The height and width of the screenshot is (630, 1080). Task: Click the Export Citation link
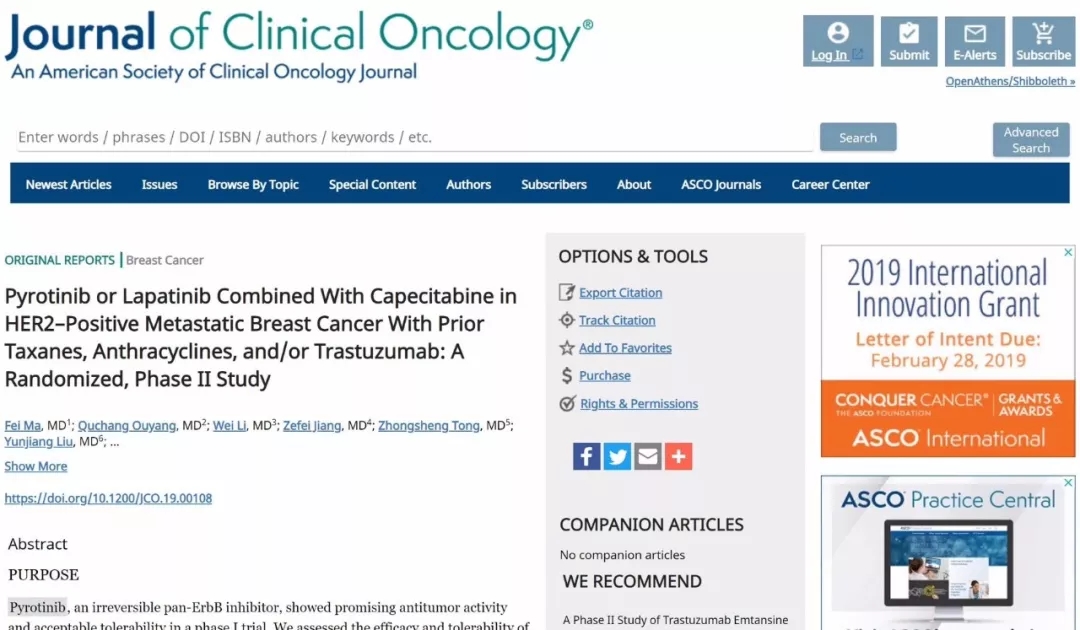(620, 293)
